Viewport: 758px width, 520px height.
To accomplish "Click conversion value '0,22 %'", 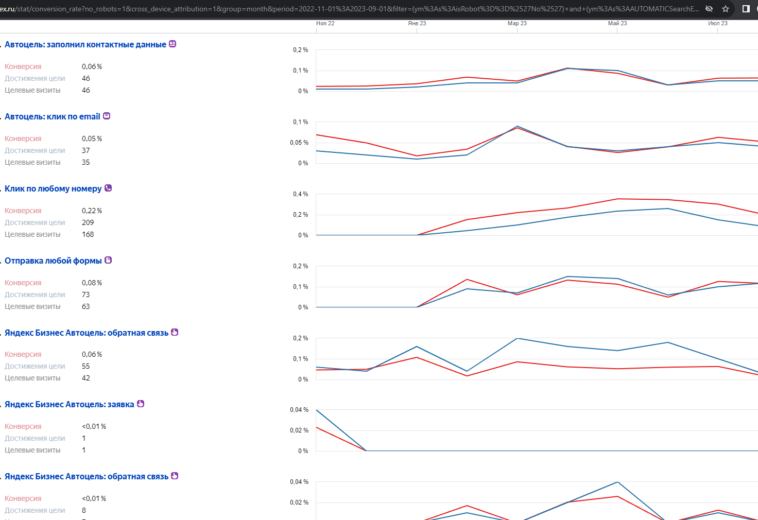I will [x=92, y=210].
